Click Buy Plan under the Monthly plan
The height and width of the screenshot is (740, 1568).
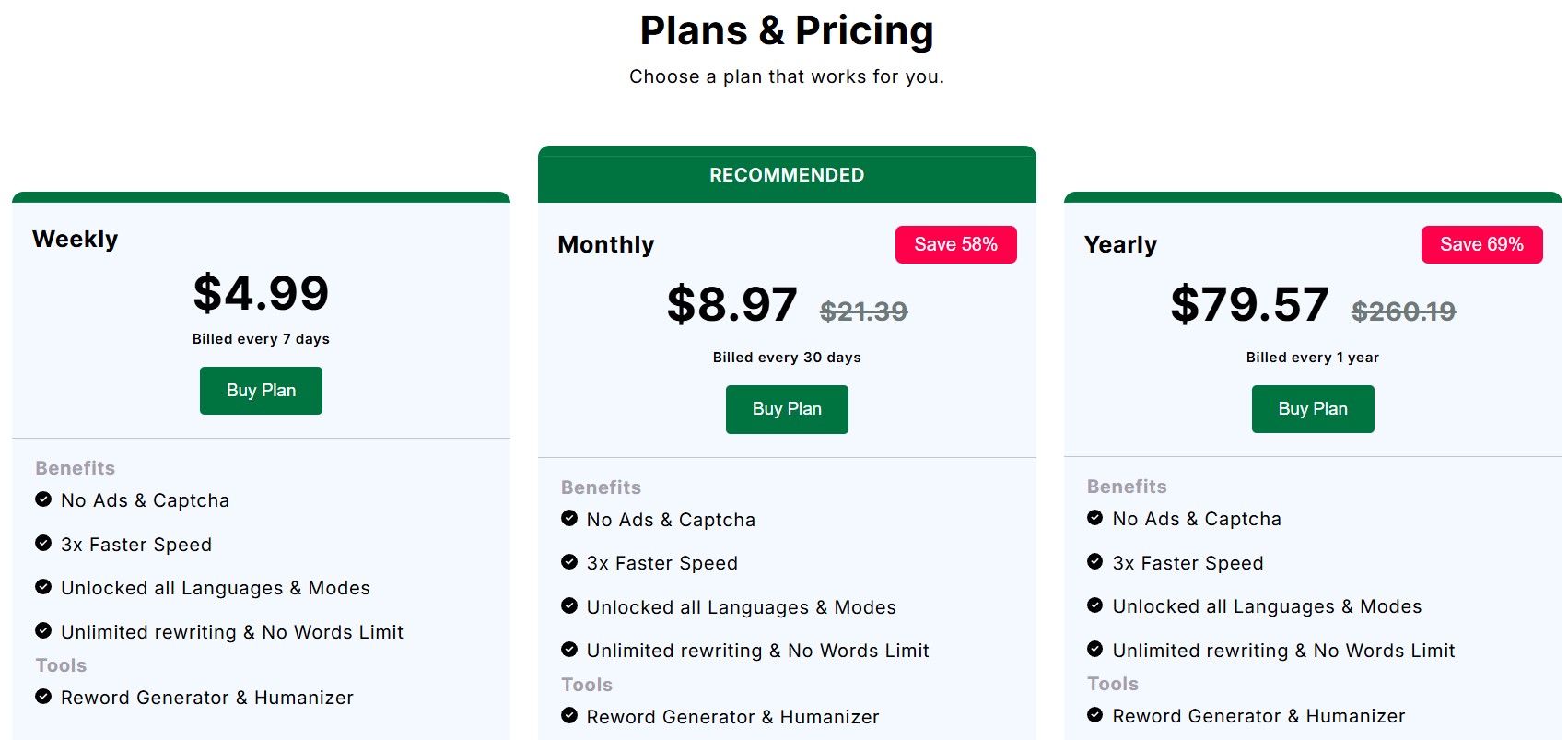787,408
